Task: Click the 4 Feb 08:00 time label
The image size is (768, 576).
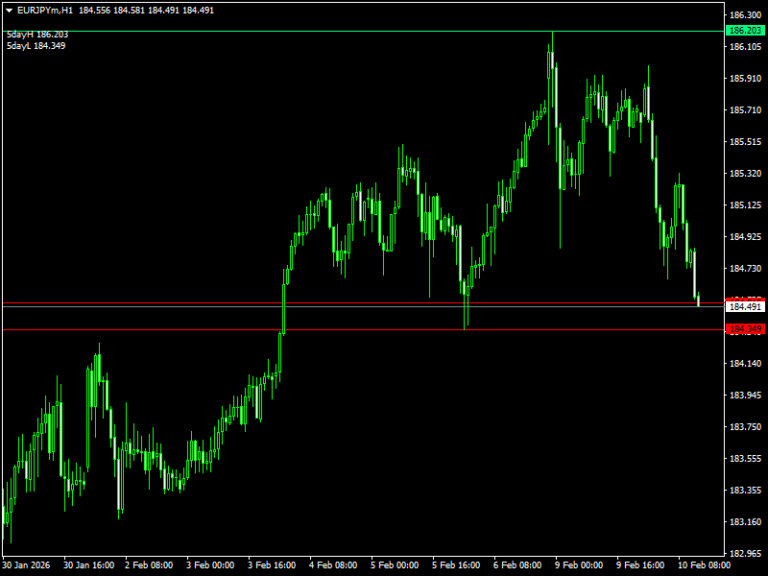Action: (333, 565)
